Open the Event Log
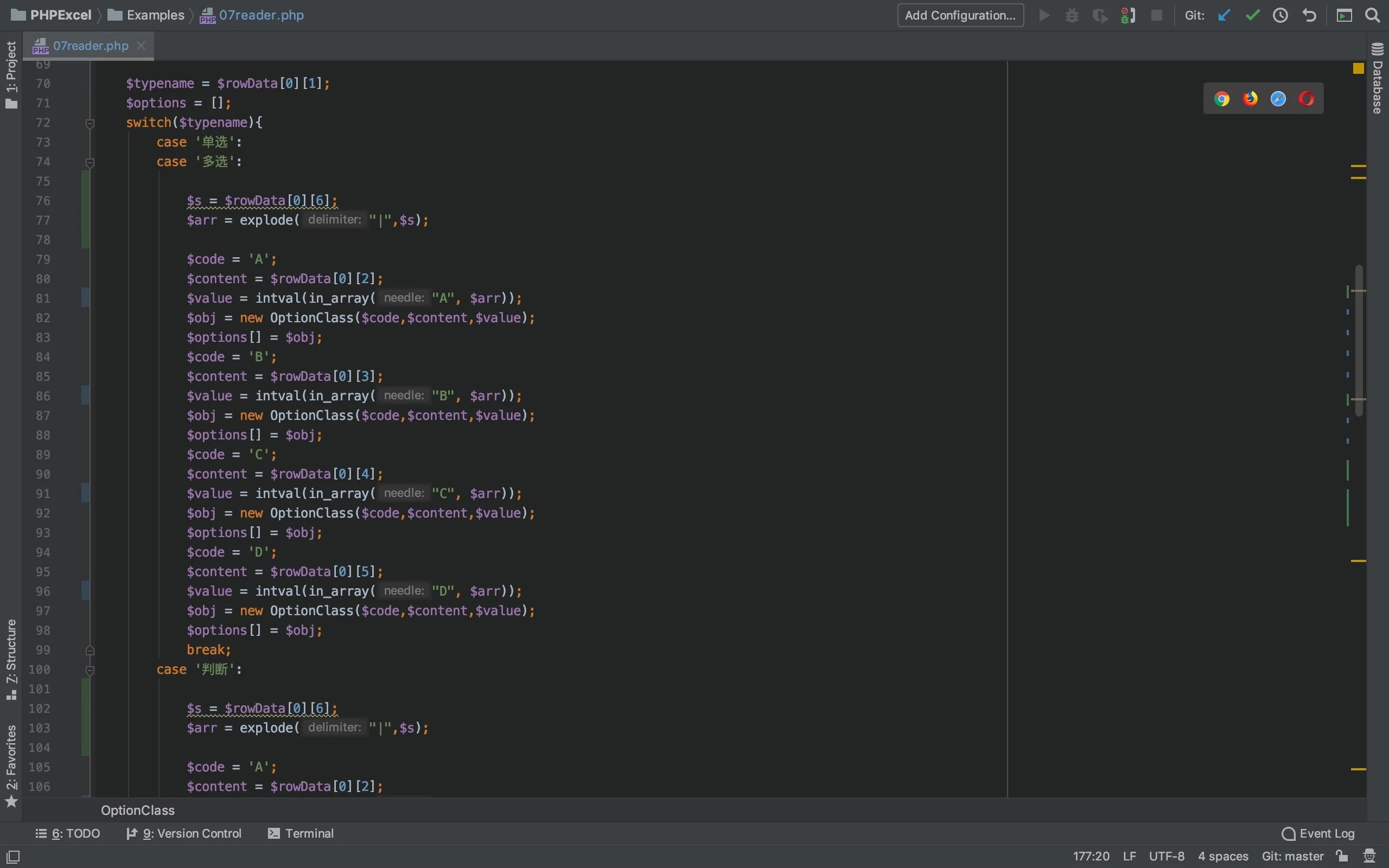This screenshot has width=1389, height=868. pos(1318,833)
